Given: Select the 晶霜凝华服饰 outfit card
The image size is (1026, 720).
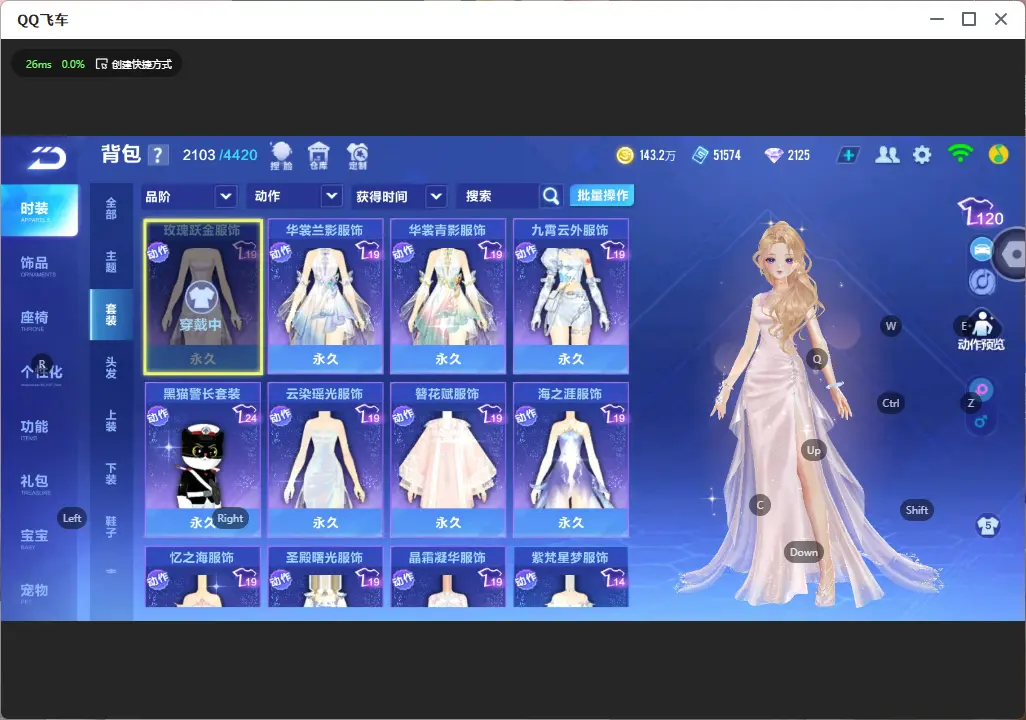Looking at the screenshot, I should pyautogui.click(x=448, y=577).
